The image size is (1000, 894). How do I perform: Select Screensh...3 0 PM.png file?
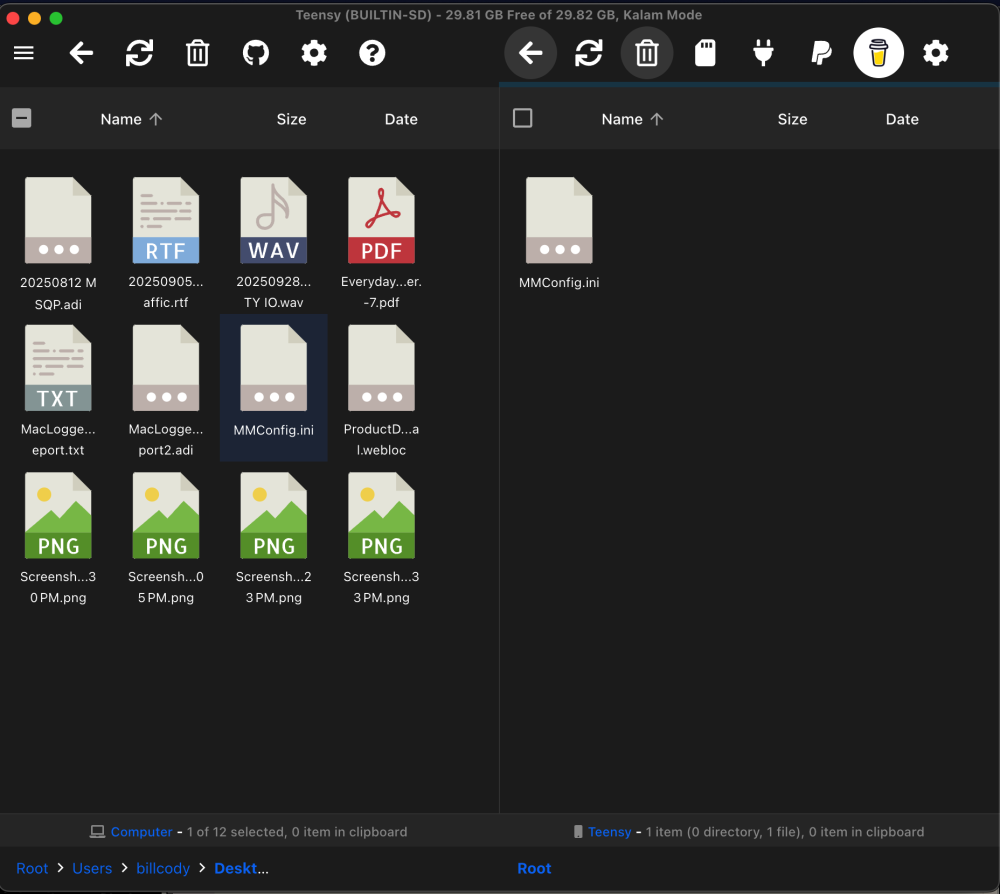58,538
